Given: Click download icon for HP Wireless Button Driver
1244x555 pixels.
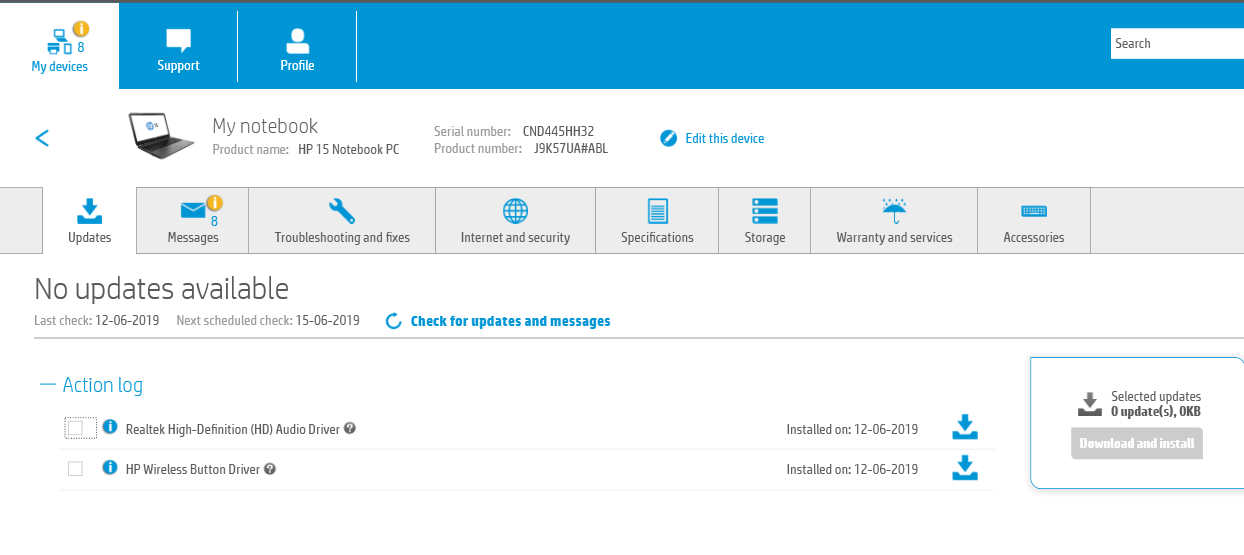Looking at the screenshot, I should pos(964,468).
